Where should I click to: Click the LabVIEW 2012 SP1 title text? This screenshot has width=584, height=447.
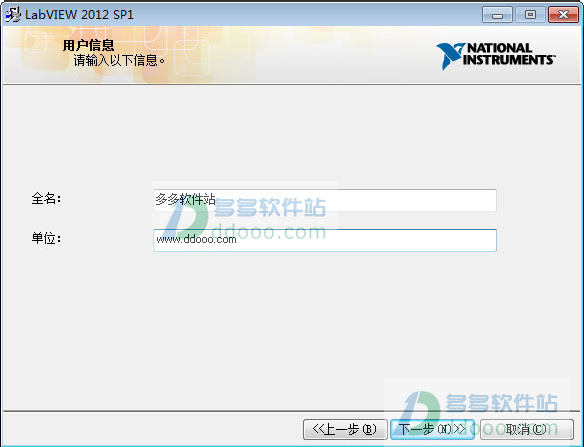[x=79, y=15]
